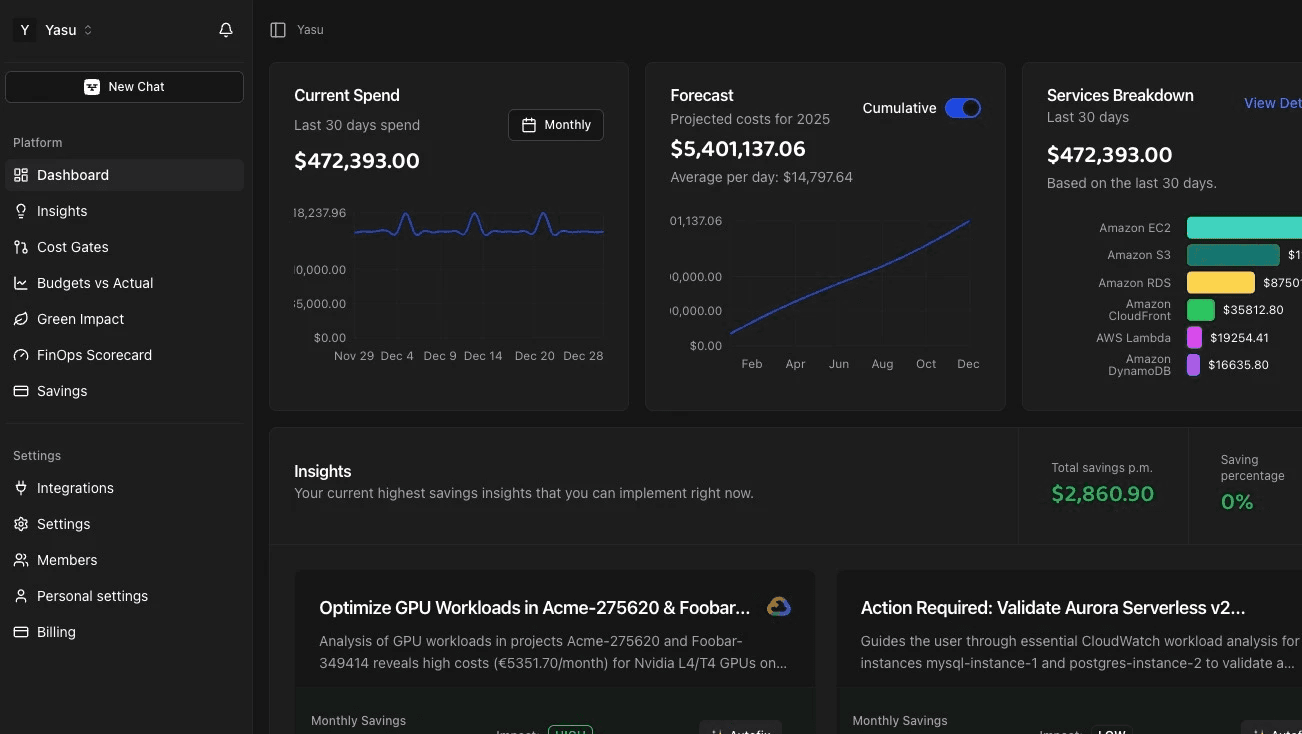Open Insights in the sidebar

(x=125, y=211)
